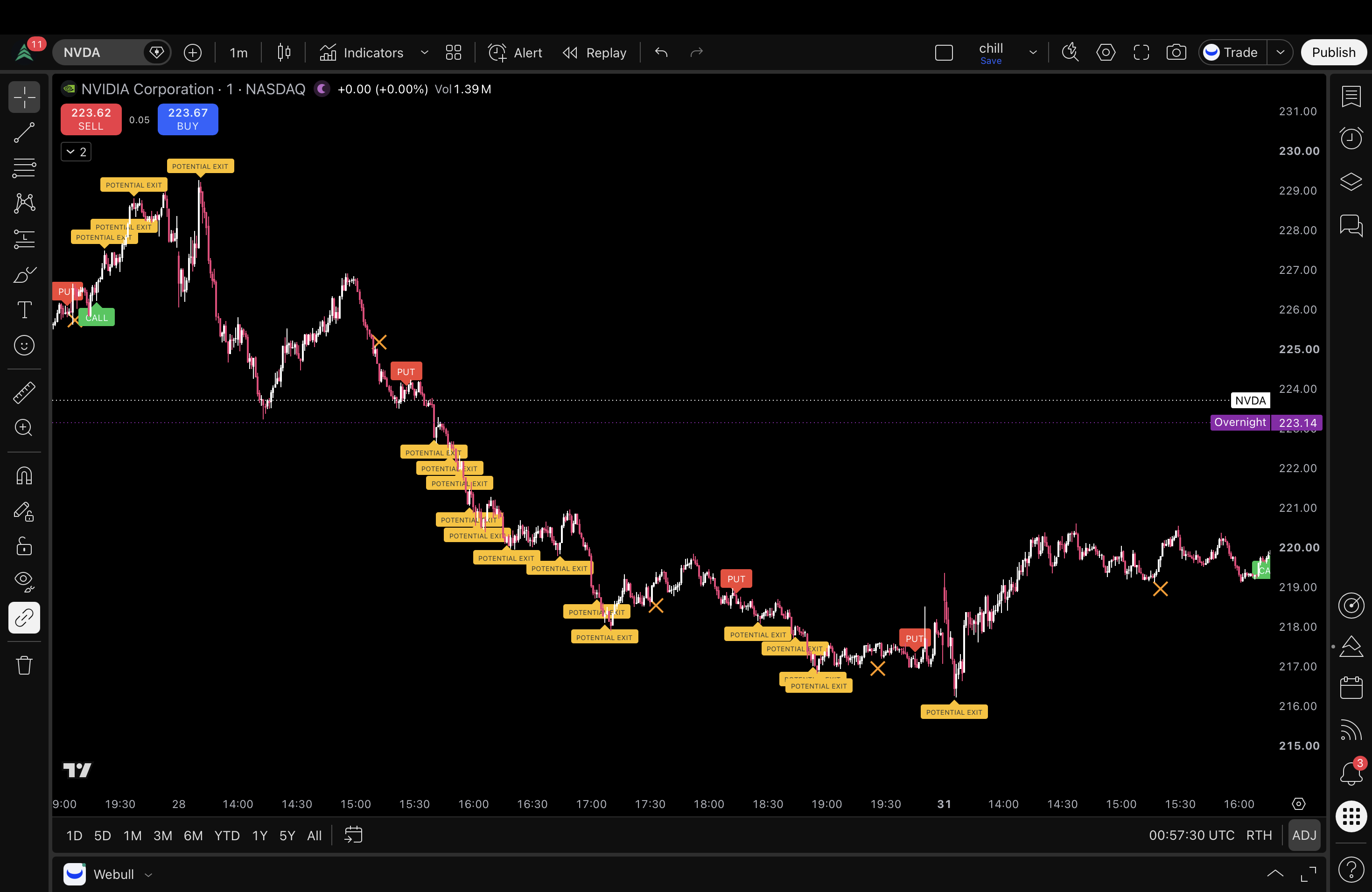Image resolution: width=1372 pixels, height=892 pixels.
Task: Expand the trading panel chevron up
Action: [x=1274, y=873]
